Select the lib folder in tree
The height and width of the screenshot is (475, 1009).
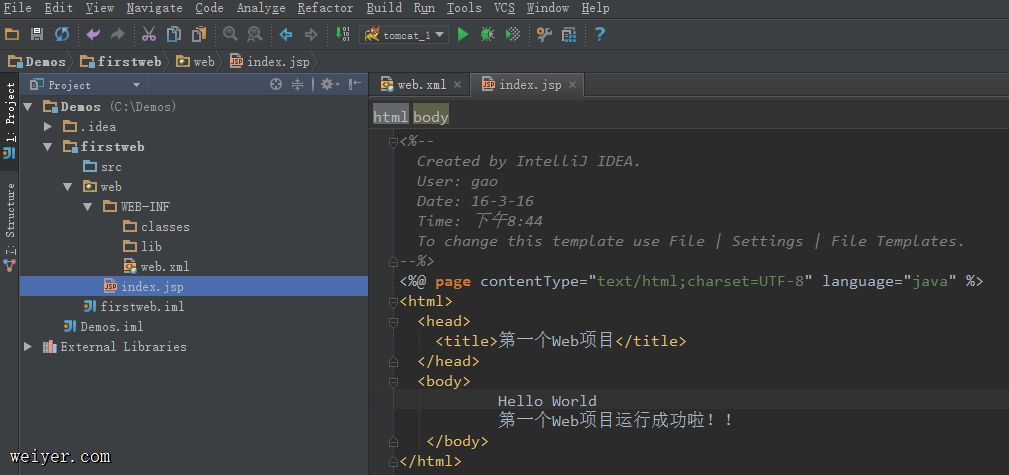(x=142, y=247)
